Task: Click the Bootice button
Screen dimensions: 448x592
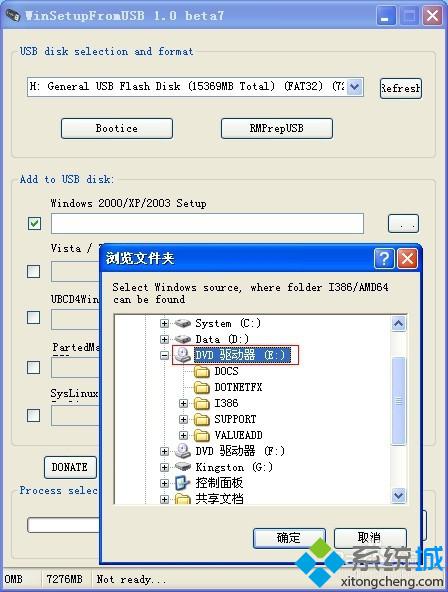Action: click(117, 128)
